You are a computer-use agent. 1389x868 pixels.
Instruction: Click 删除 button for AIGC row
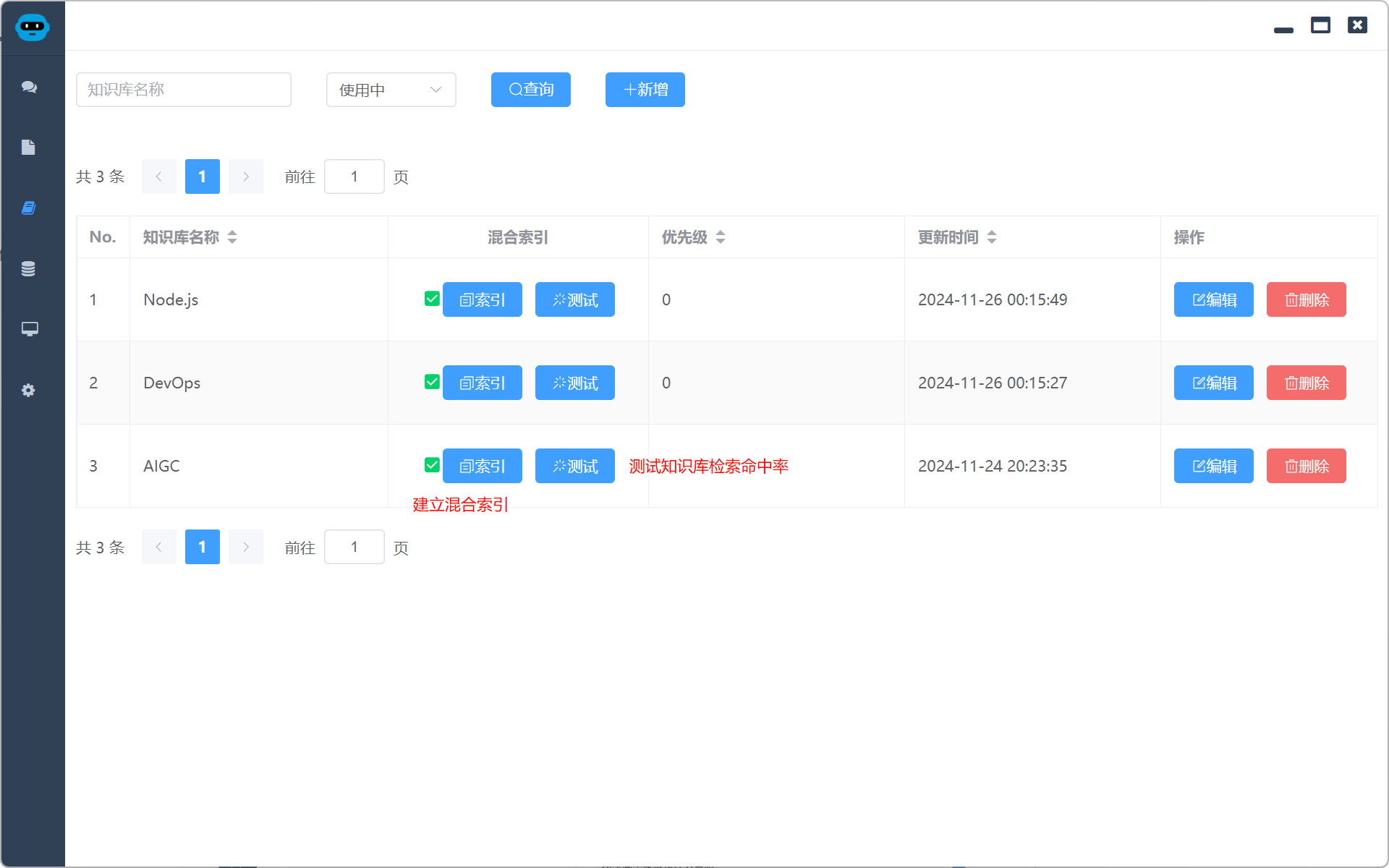click(x=1307, y=466)
